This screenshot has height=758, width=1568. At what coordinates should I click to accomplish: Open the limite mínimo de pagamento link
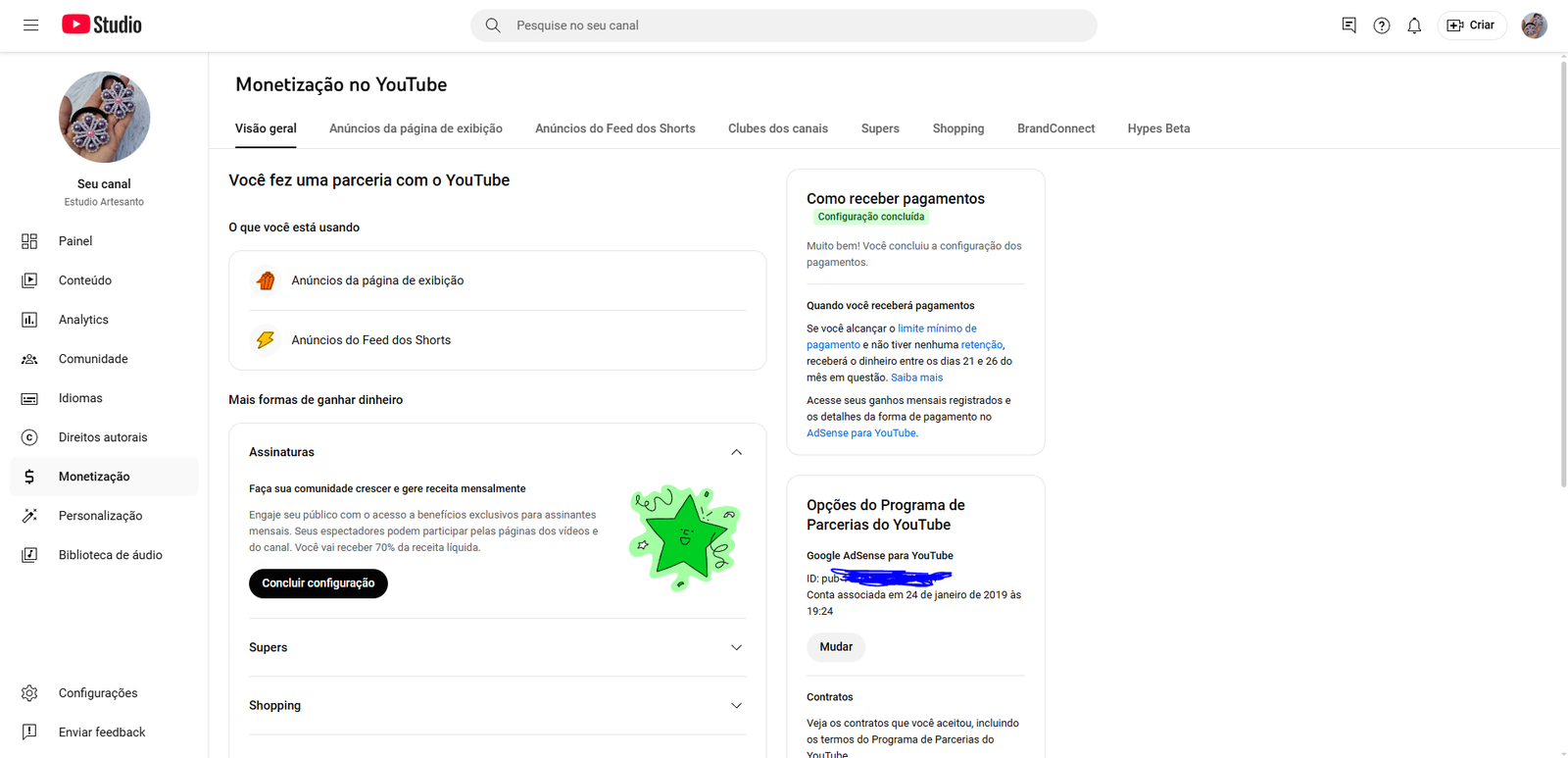coord(891,336)
